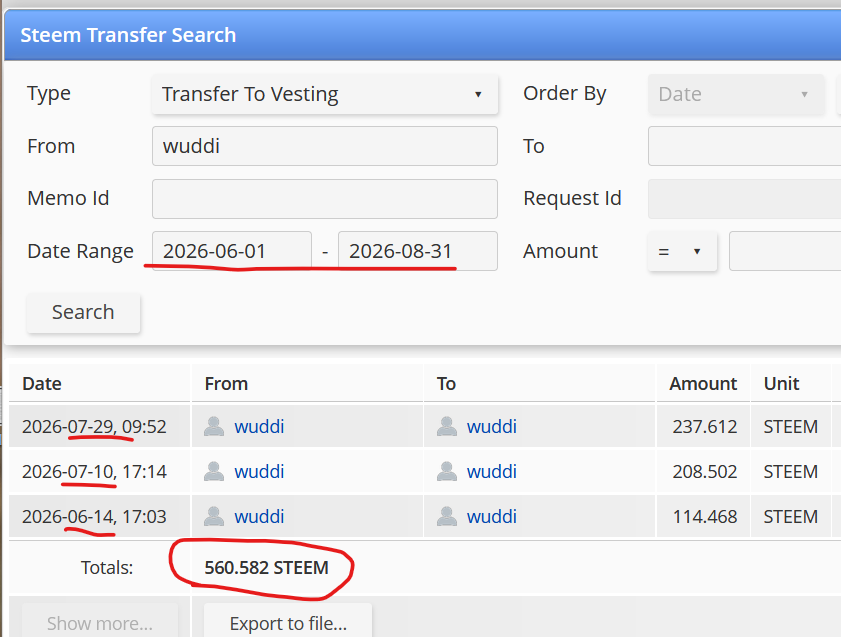Click the From input field containing wuddi
Viewport: 841px width, 637px height.
pos(324,146)
